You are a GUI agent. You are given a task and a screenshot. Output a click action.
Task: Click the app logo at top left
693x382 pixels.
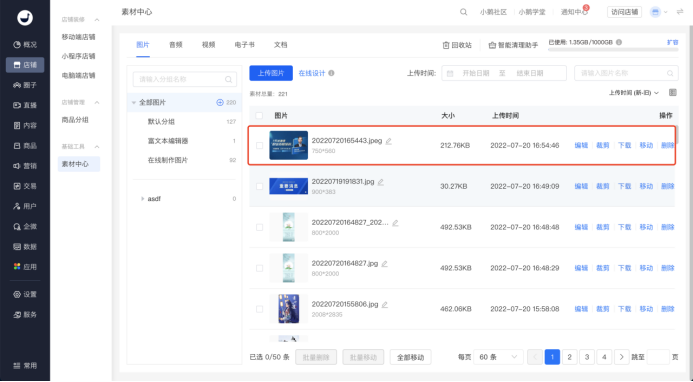pyautogui.click(x=25, y=18)
